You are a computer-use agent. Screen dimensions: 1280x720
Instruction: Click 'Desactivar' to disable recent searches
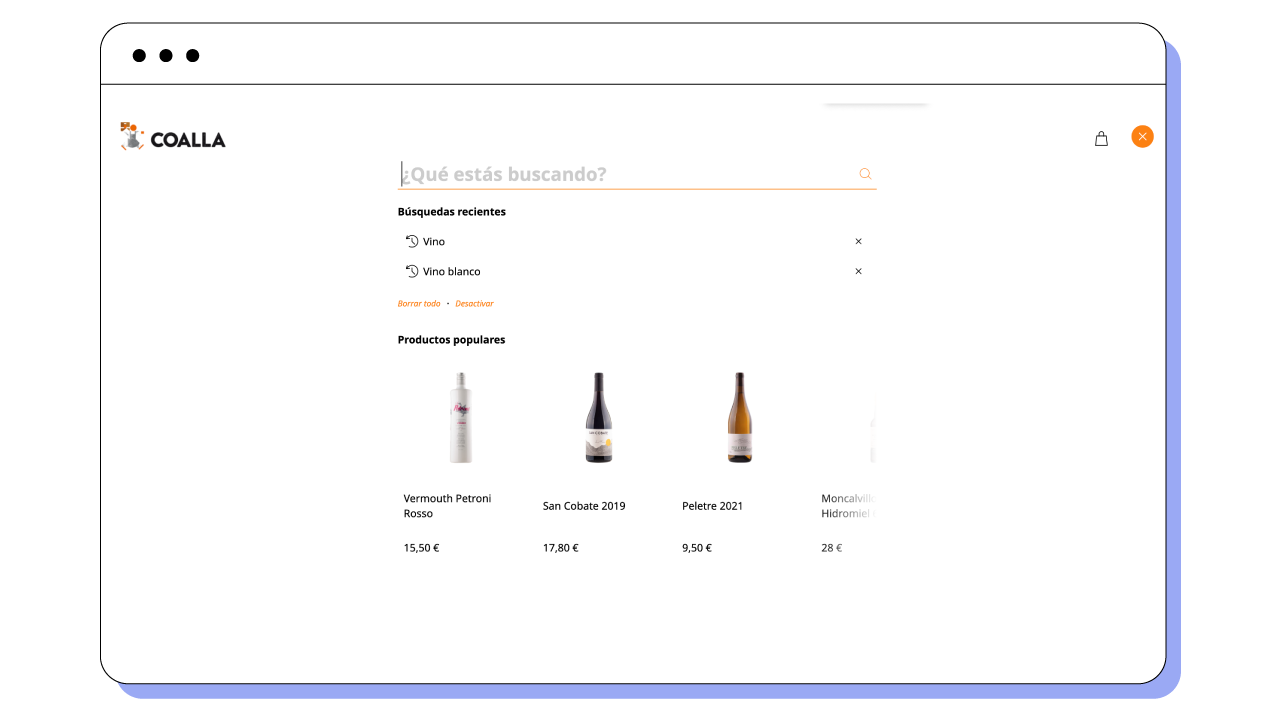click(474, 304)
